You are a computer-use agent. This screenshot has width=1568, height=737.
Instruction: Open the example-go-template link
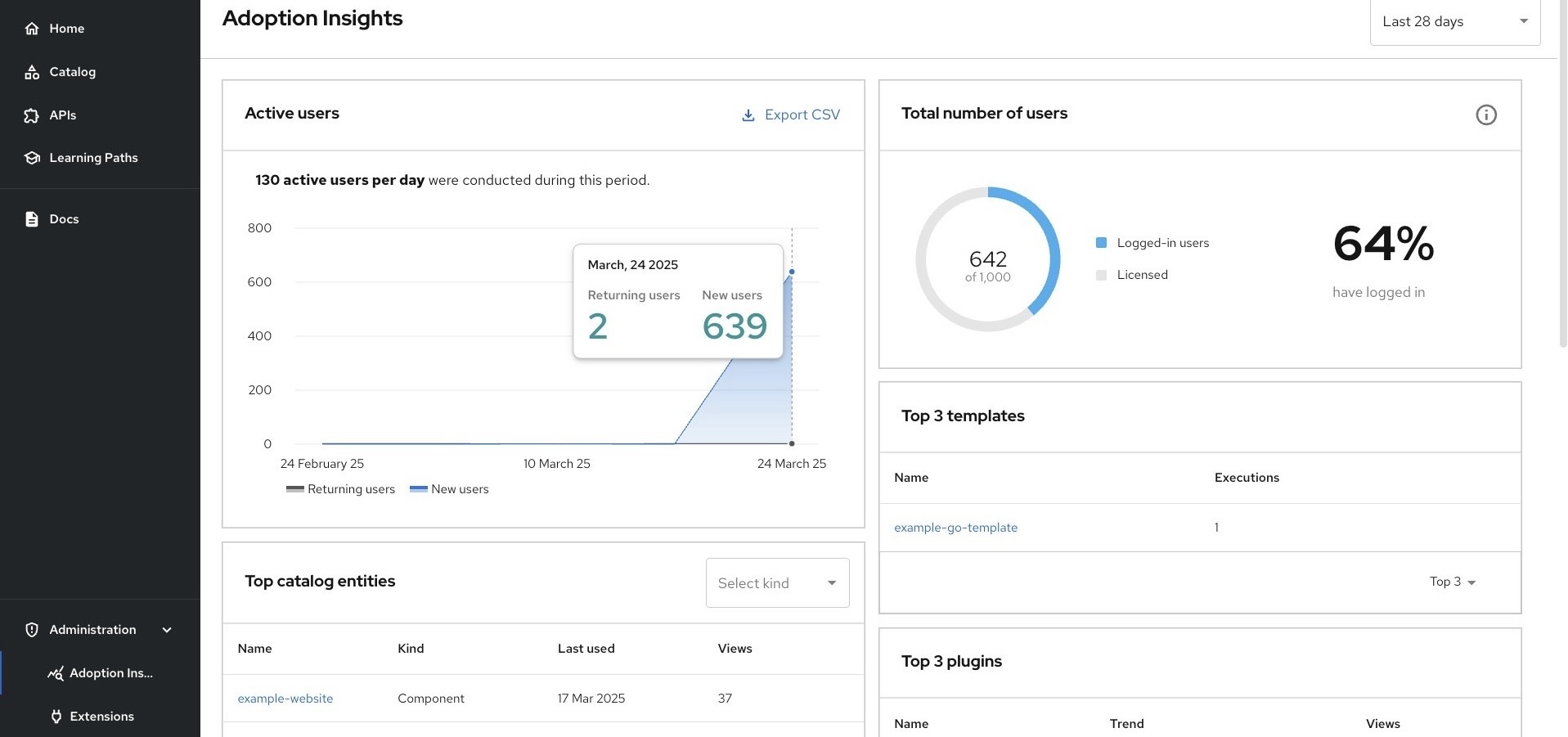point(955,527)
